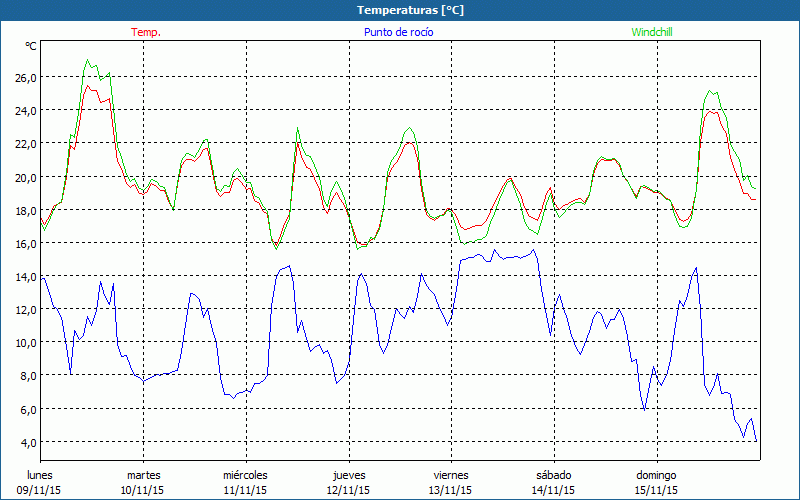Select the jueves day label
Image resolution: width=800 pixels, height=500 pixels.
tap(348, 474)
